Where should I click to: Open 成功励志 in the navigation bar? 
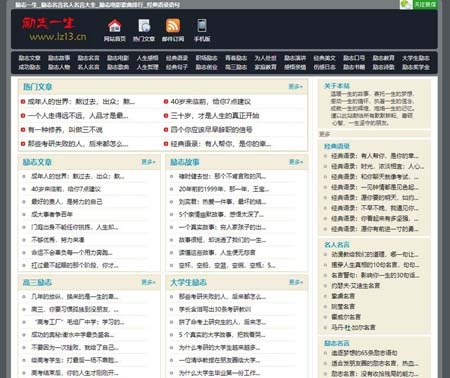pyautogui.click(x=29, y=67)
